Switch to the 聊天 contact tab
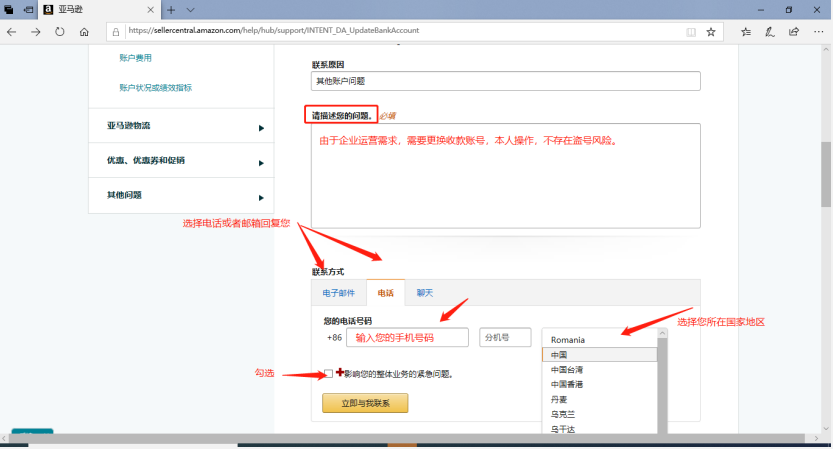This screenshot has height=449, width=833. click(425, 293)
